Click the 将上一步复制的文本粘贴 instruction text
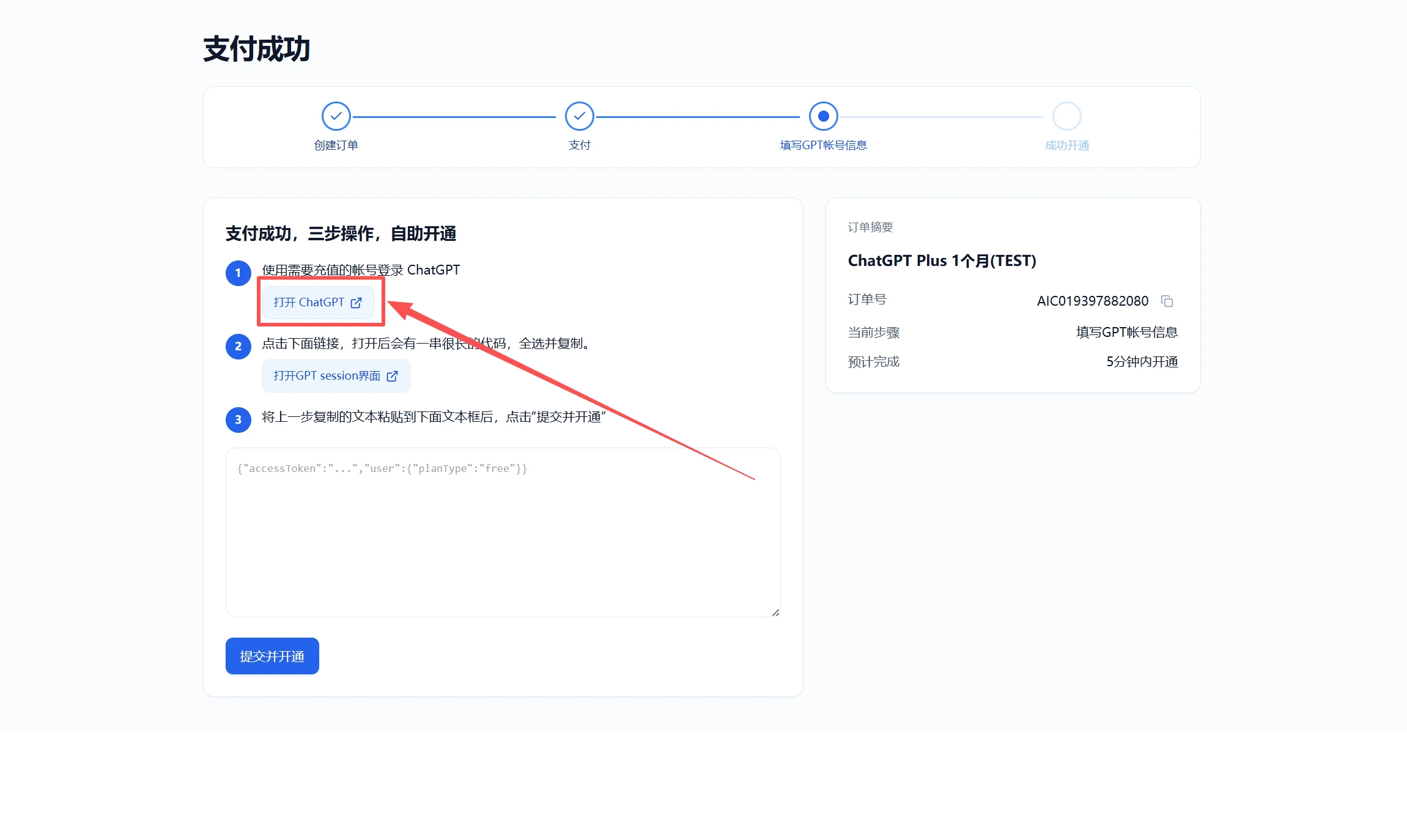The width and height of the screenshot is (1407, 840). [434, 417]
